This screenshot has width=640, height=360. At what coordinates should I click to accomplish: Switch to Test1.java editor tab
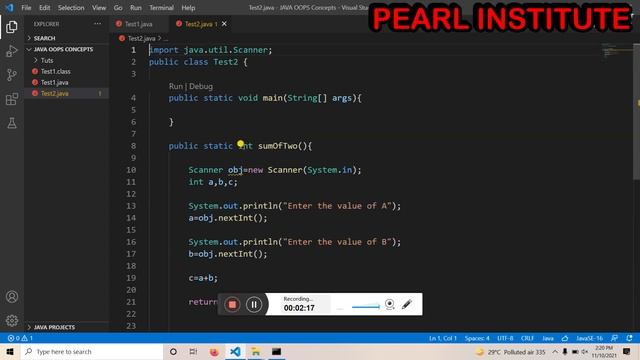tap(138, 24)
